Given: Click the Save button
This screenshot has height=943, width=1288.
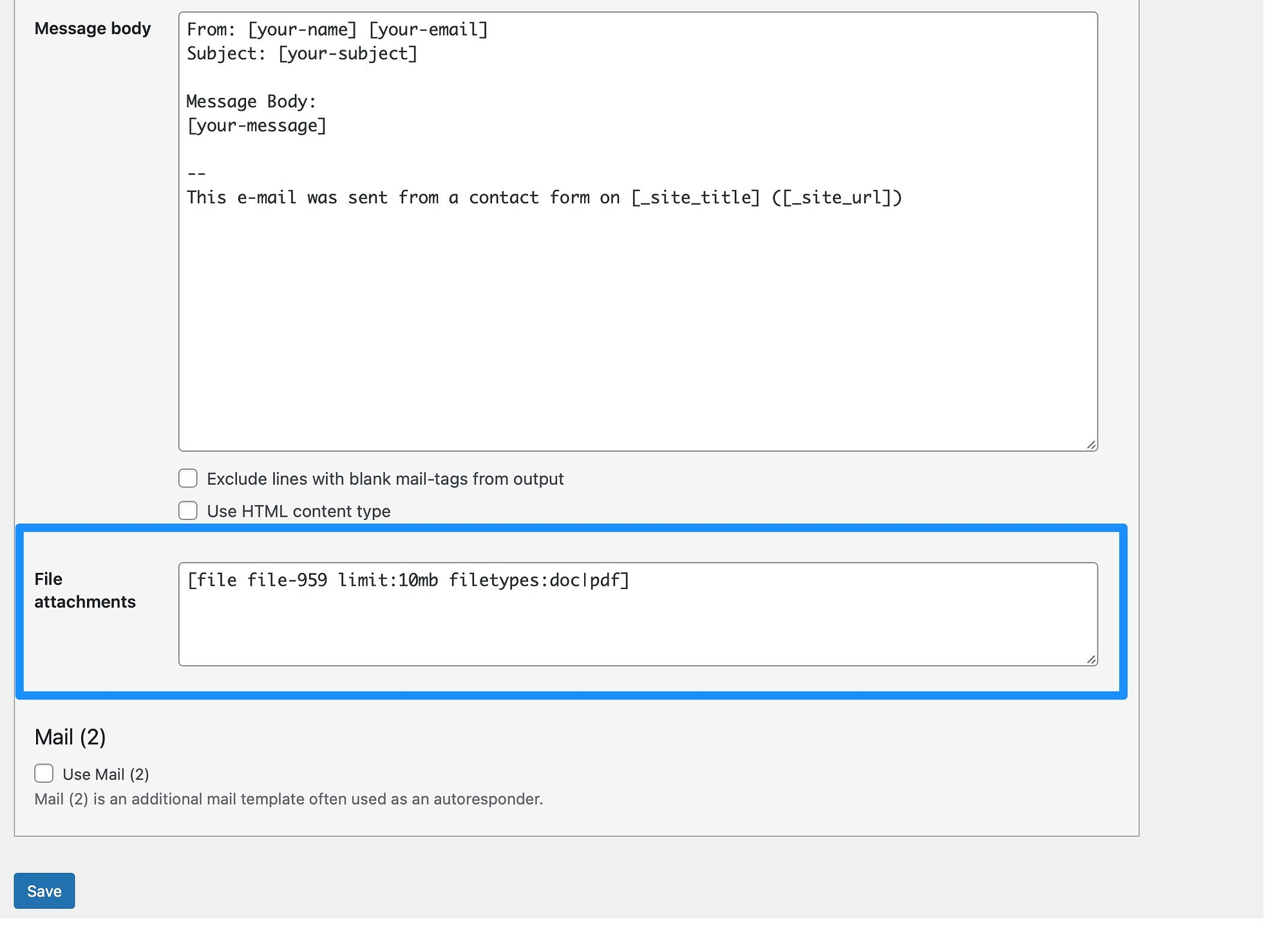Looking at the screenshot, I should pos(44,891).
